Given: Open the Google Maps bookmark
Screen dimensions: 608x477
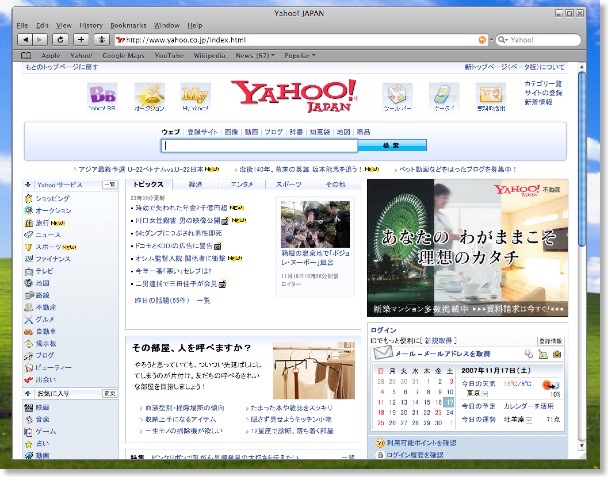Looking at the screenshot, I should (x=123, y=55).
